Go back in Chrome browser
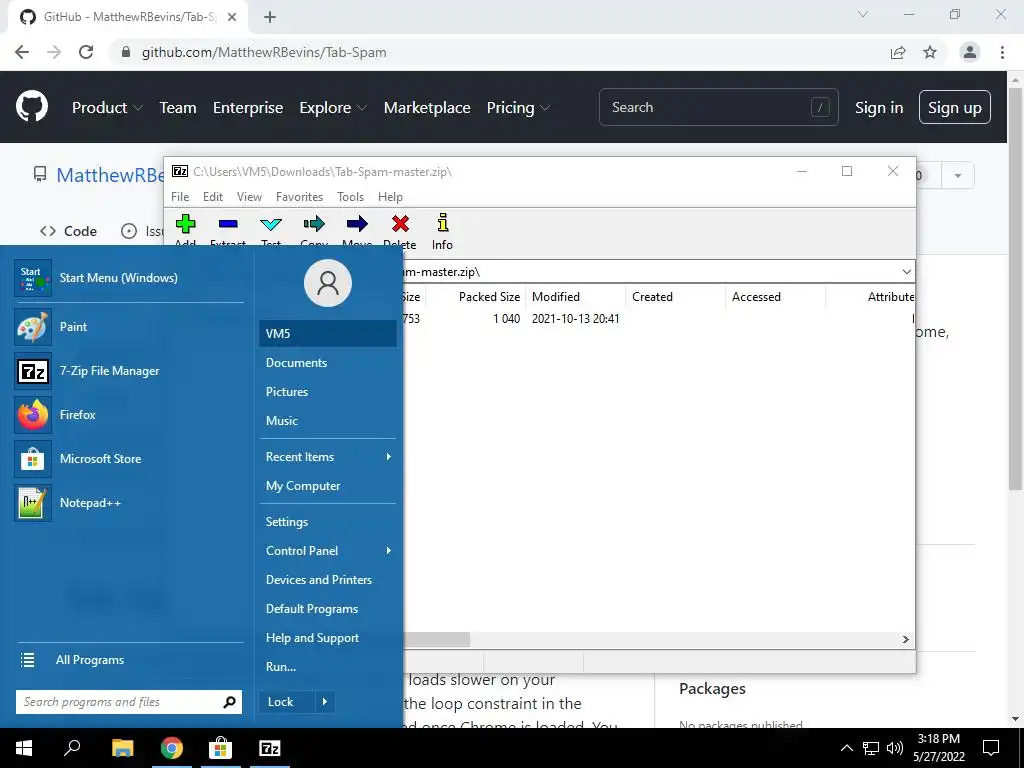Viewport: 1024px width, 768px height. (22, 52)
